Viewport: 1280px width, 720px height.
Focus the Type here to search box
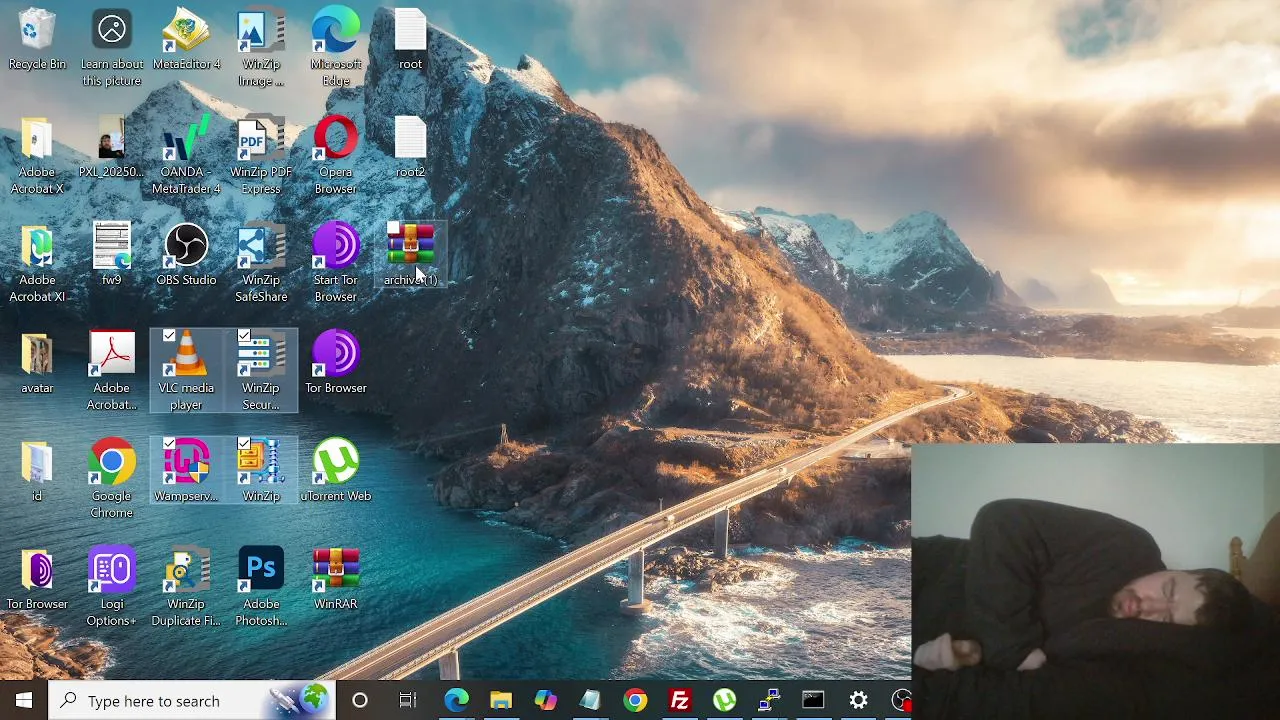click(x=193, y=700)
